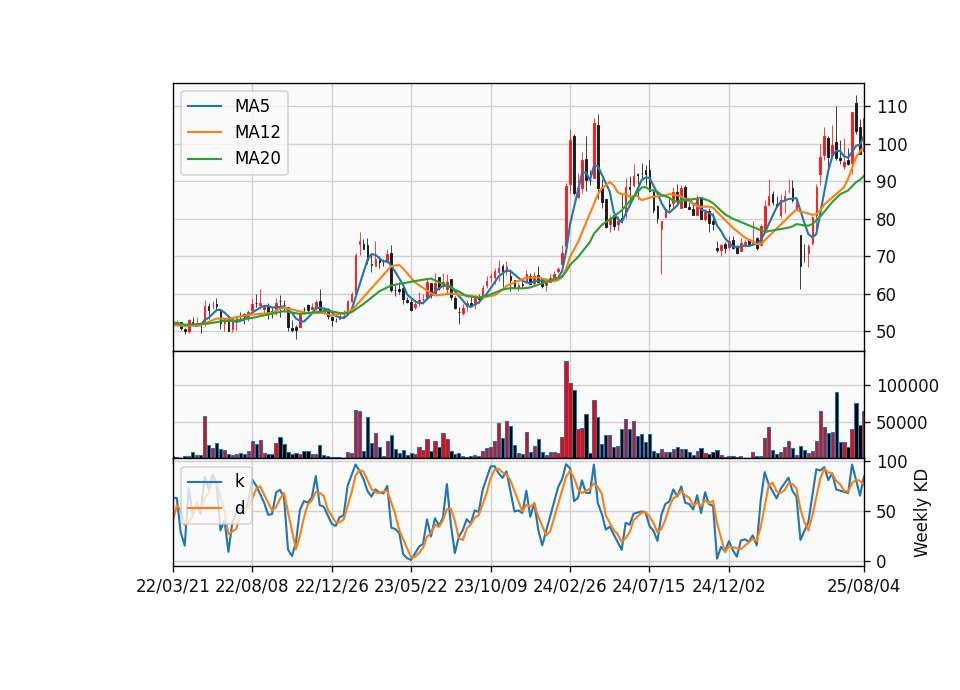Click the 24/02/26 date label

coord(569,586)
